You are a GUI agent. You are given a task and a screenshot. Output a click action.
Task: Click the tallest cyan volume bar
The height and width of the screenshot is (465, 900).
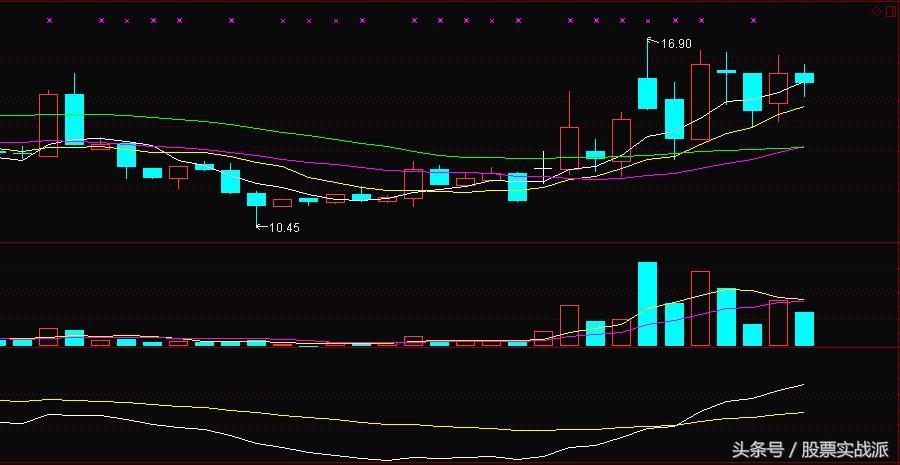pyautogui.click(x=647, y=304)
